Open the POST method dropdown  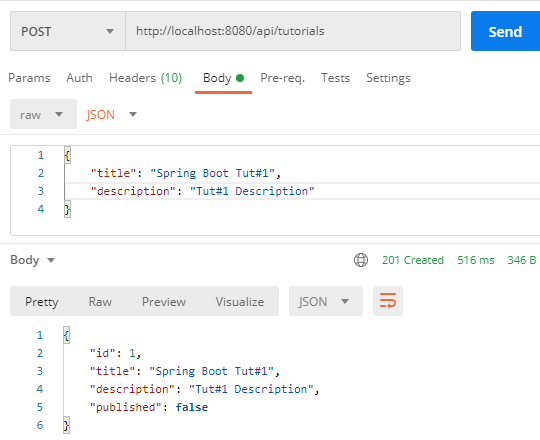point(68,31)
